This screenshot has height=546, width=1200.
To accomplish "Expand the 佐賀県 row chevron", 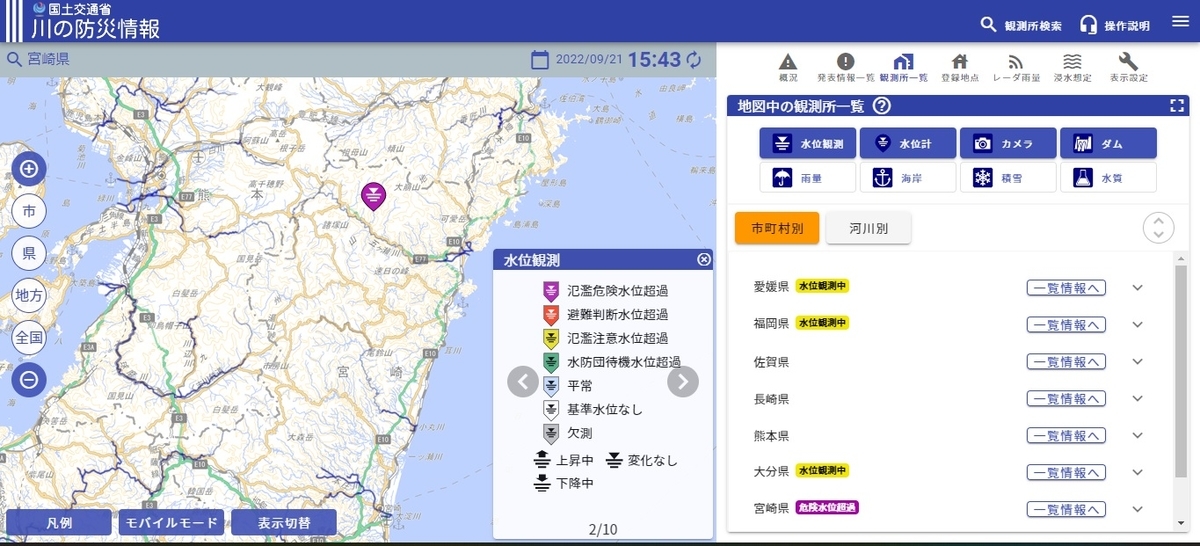I will click(x=1137, y=361).
